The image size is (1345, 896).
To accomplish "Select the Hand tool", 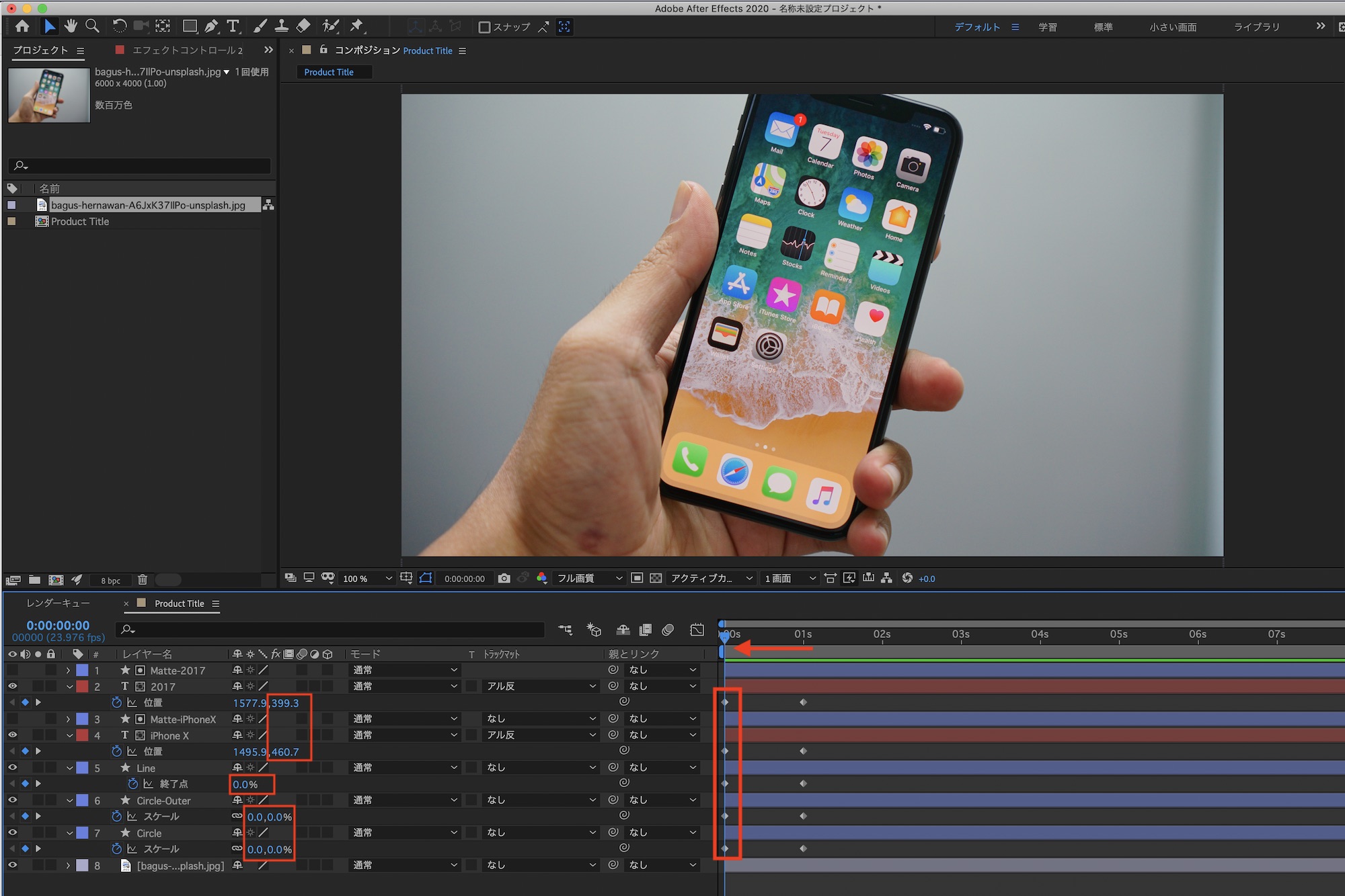I will point(71,26).
